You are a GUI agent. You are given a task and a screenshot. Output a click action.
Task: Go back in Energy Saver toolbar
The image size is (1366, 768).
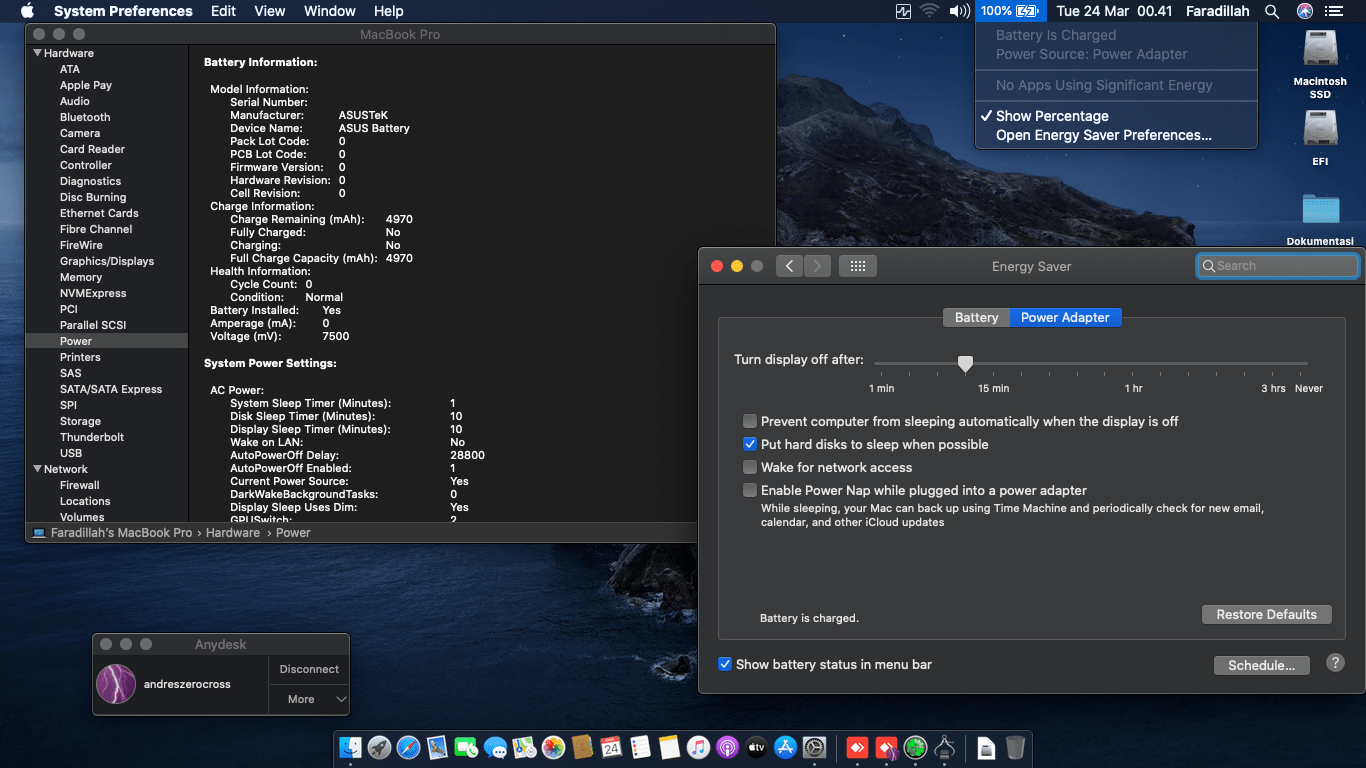tap(790, 266)
